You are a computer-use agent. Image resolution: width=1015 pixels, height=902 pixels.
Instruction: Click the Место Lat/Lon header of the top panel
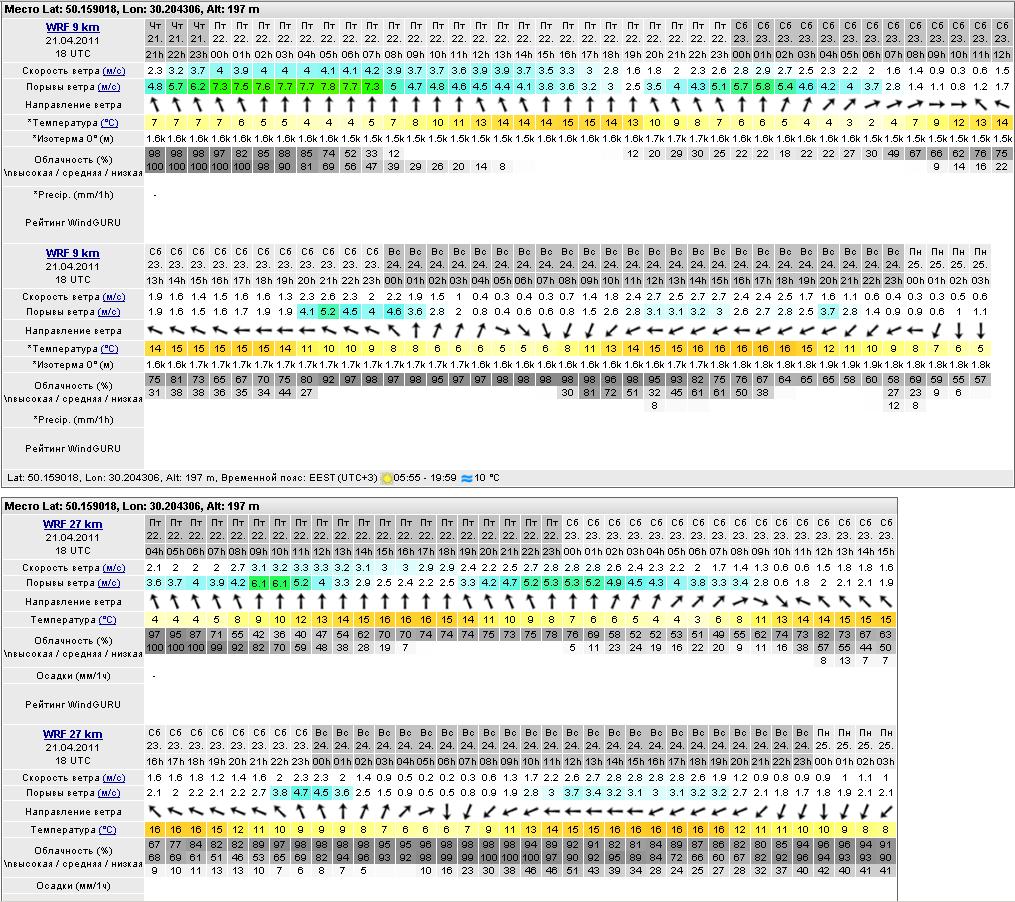[x=132, y=9]
